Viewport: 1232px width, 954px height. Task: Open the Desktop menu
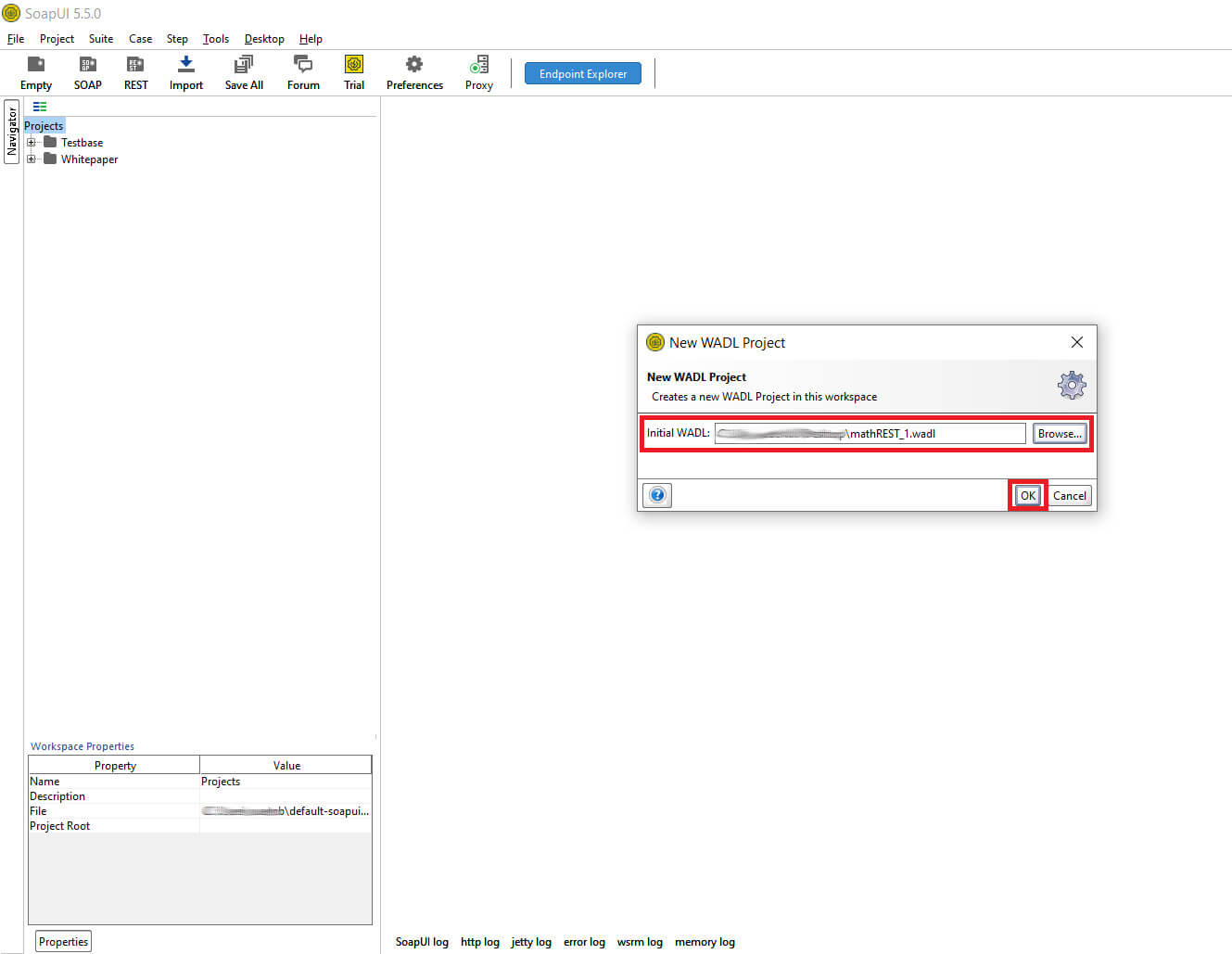click(x=264, y=39)
